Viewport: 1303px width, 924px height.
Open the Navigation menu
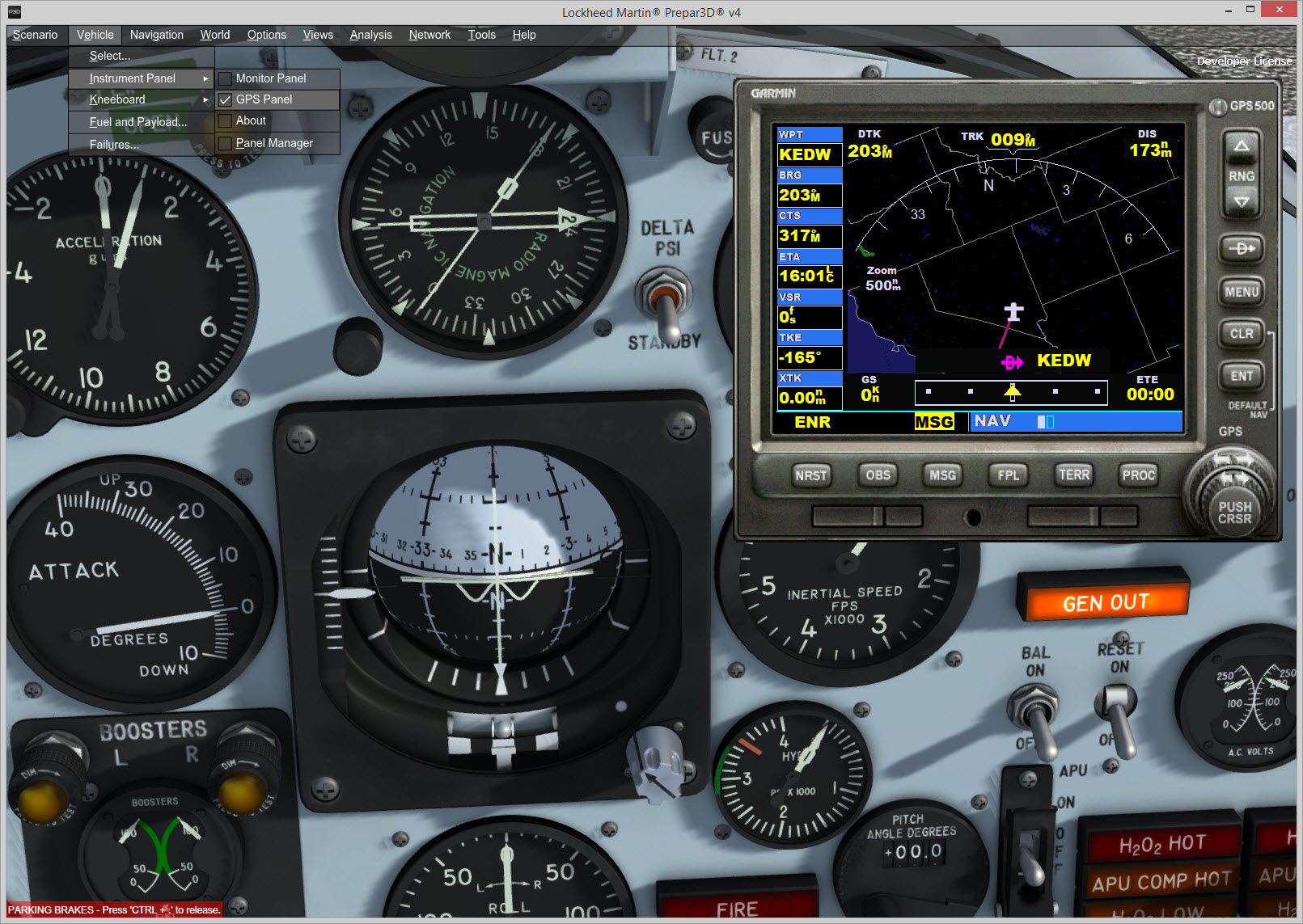(x=156, y=35)
